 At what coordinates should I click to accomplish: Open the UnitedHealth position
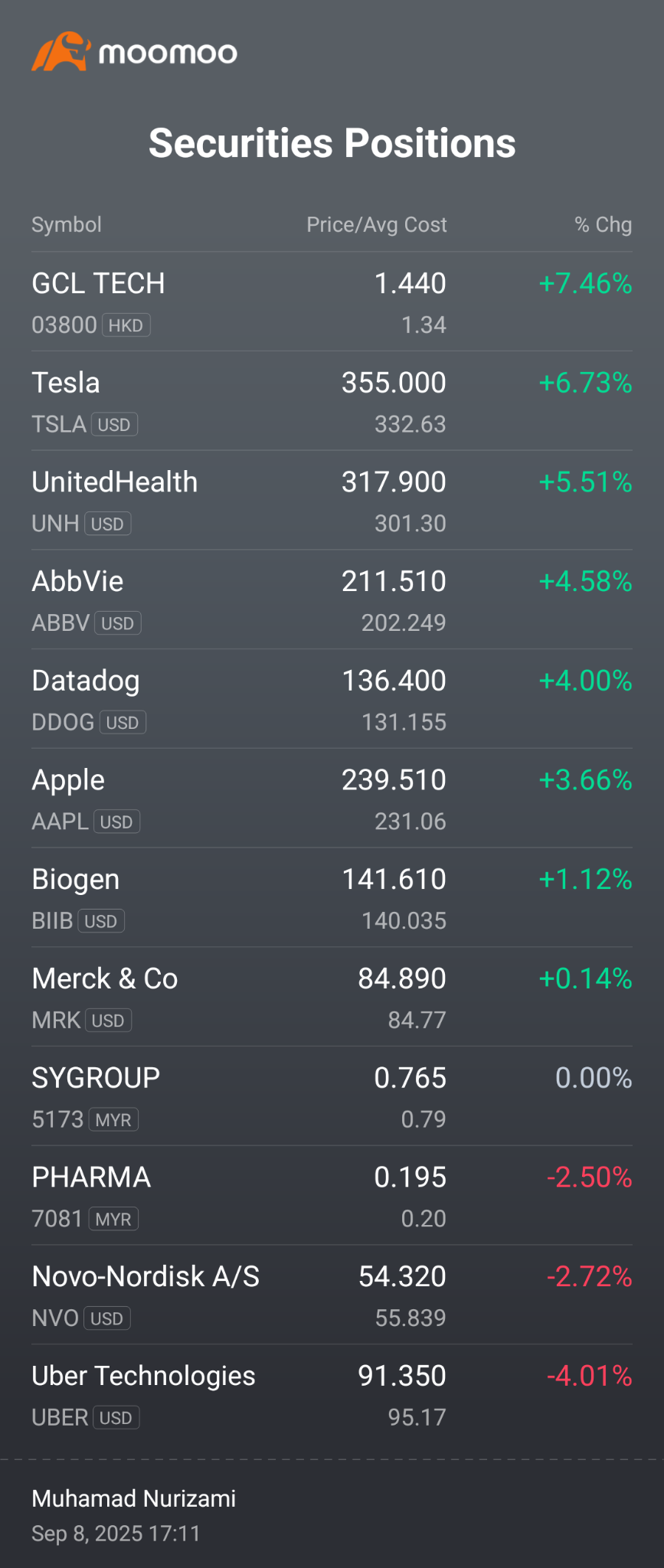(x=332, y=501)
